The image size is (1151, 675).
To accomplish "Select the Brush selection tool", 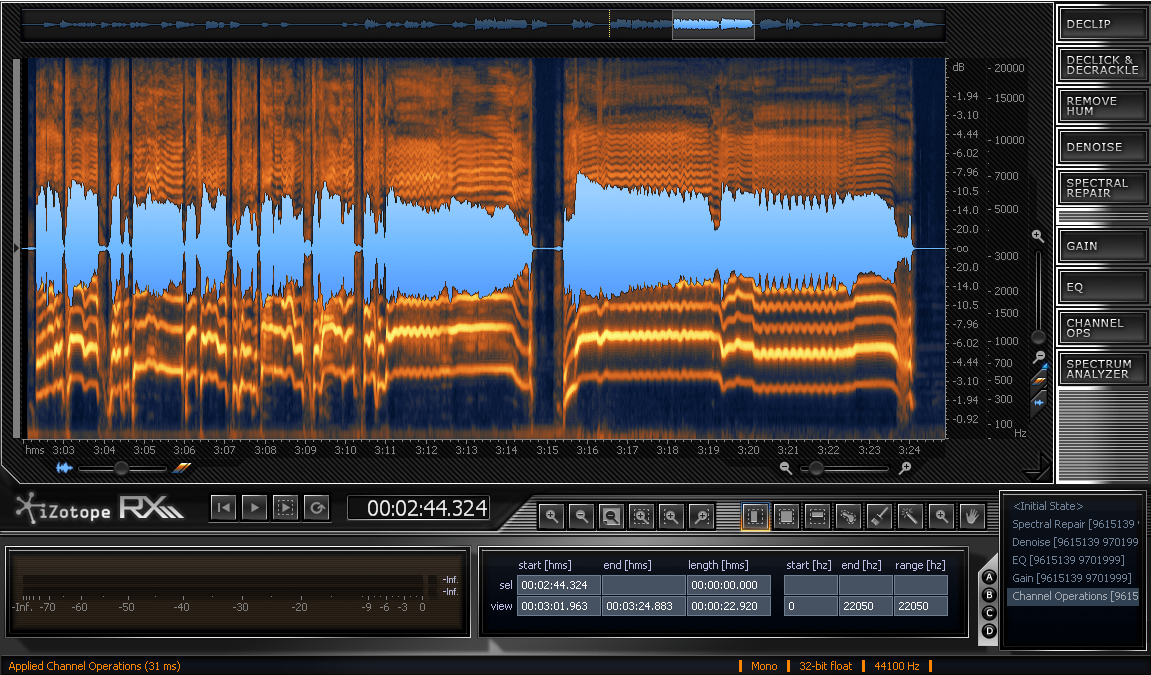I will click(x=878, y=516).
